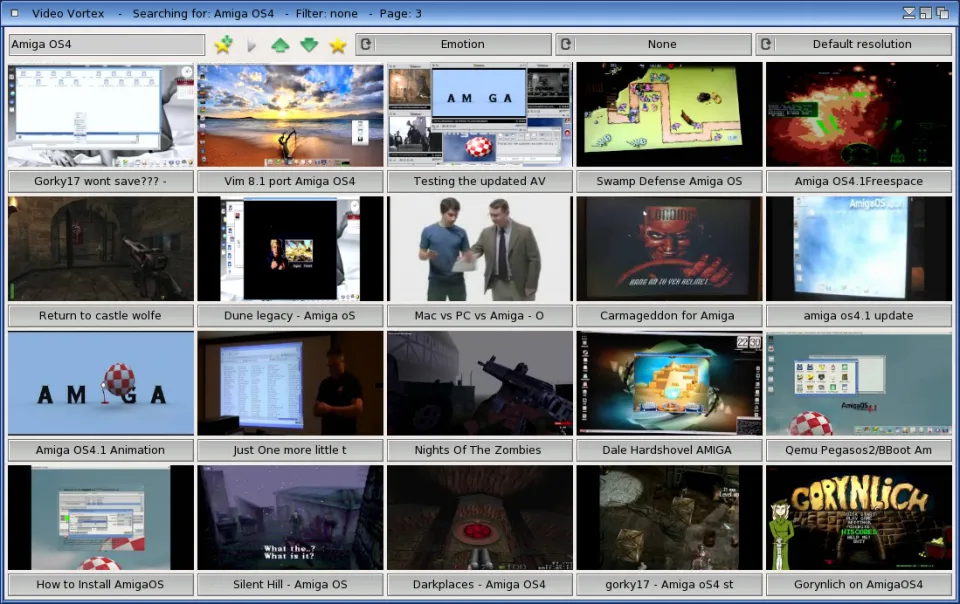
Task: Click the window depth gadget in title bar
Action: point(942,13)
